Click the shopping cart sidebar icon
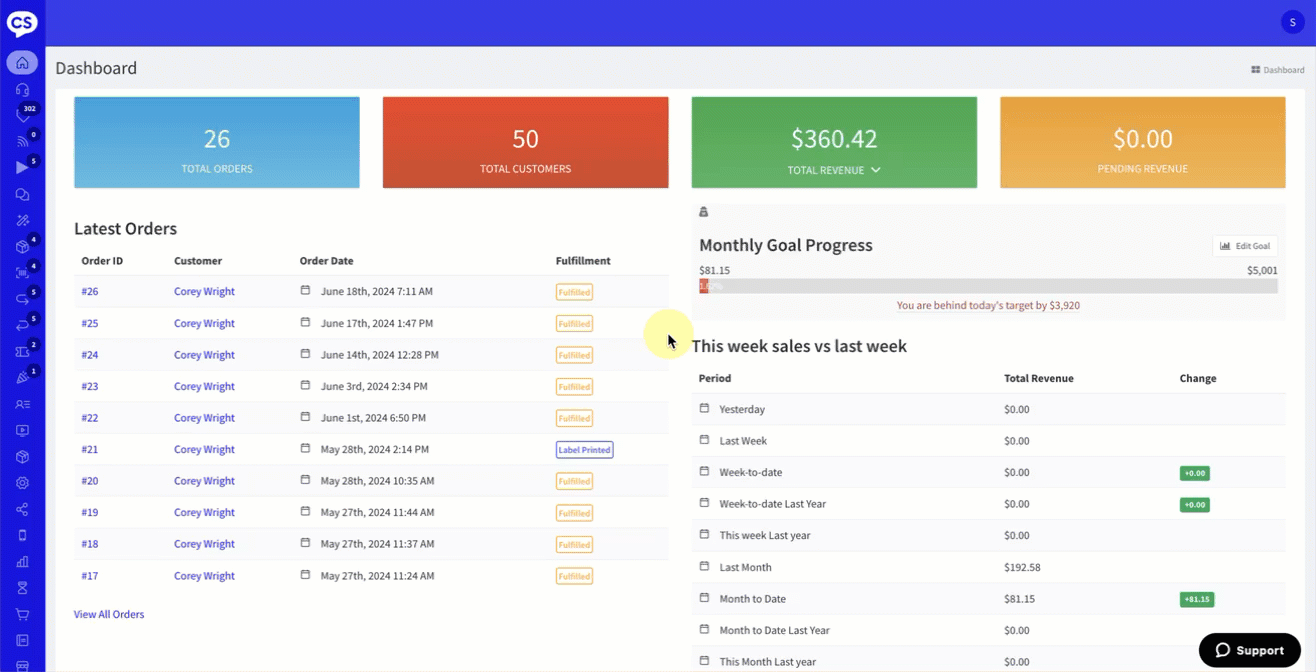 [x=22, y=614]
